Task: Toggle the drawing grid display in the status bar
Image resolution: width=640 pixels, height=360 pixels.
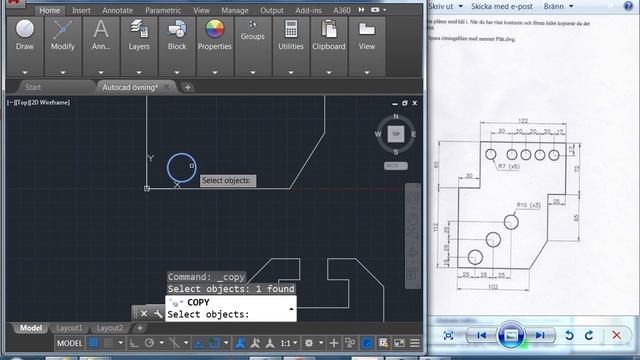Action: 93,343
